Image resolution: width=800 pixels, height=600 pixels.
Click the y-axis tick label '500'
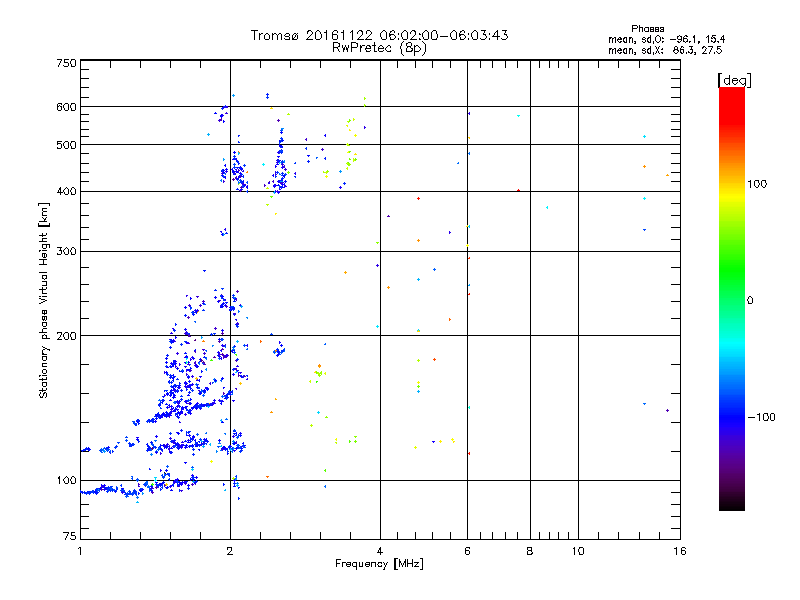coord(66,145)
